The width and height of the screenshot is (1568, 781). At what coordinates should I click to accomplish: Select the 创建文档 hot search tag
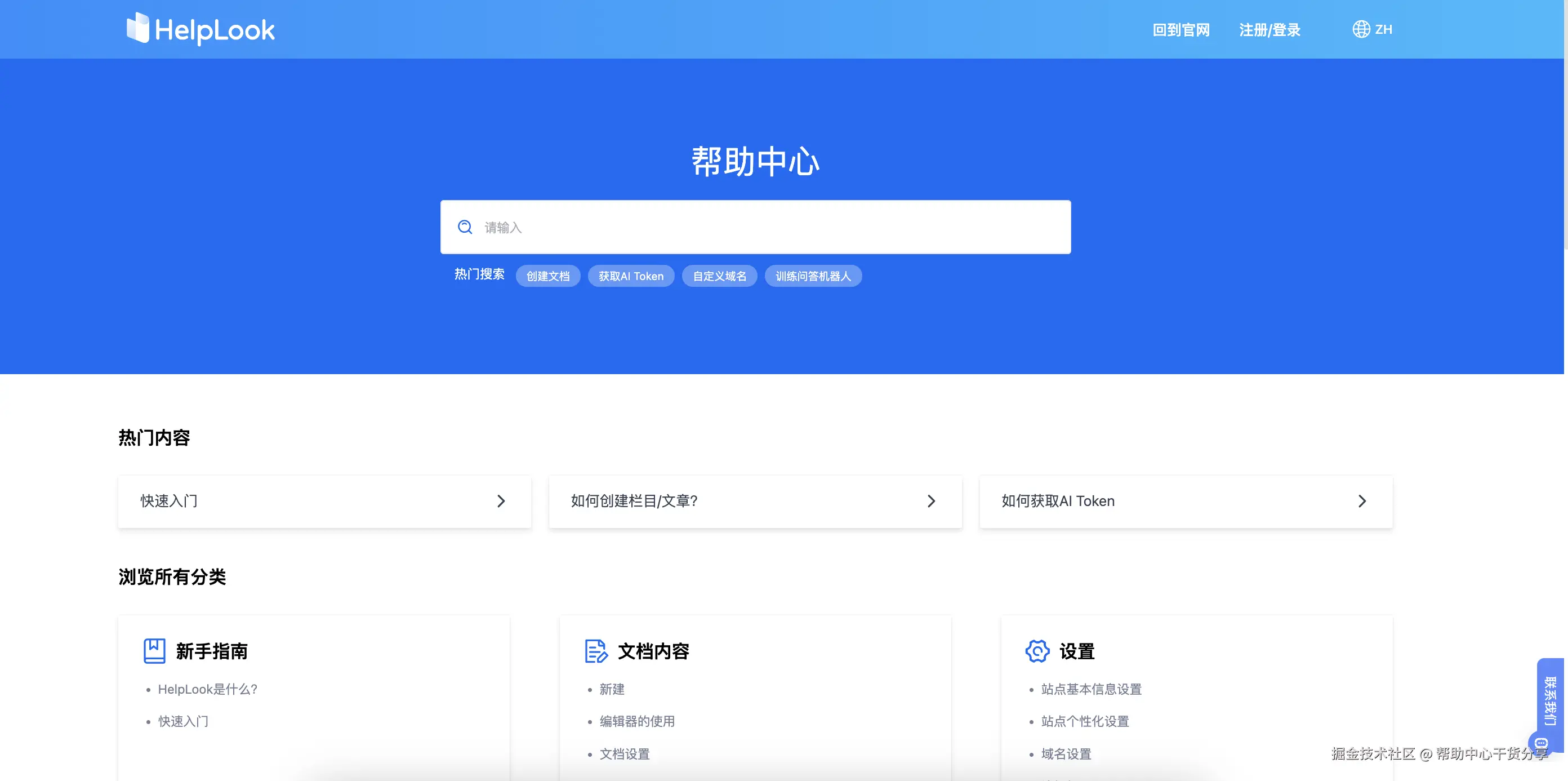click(548, 276)
